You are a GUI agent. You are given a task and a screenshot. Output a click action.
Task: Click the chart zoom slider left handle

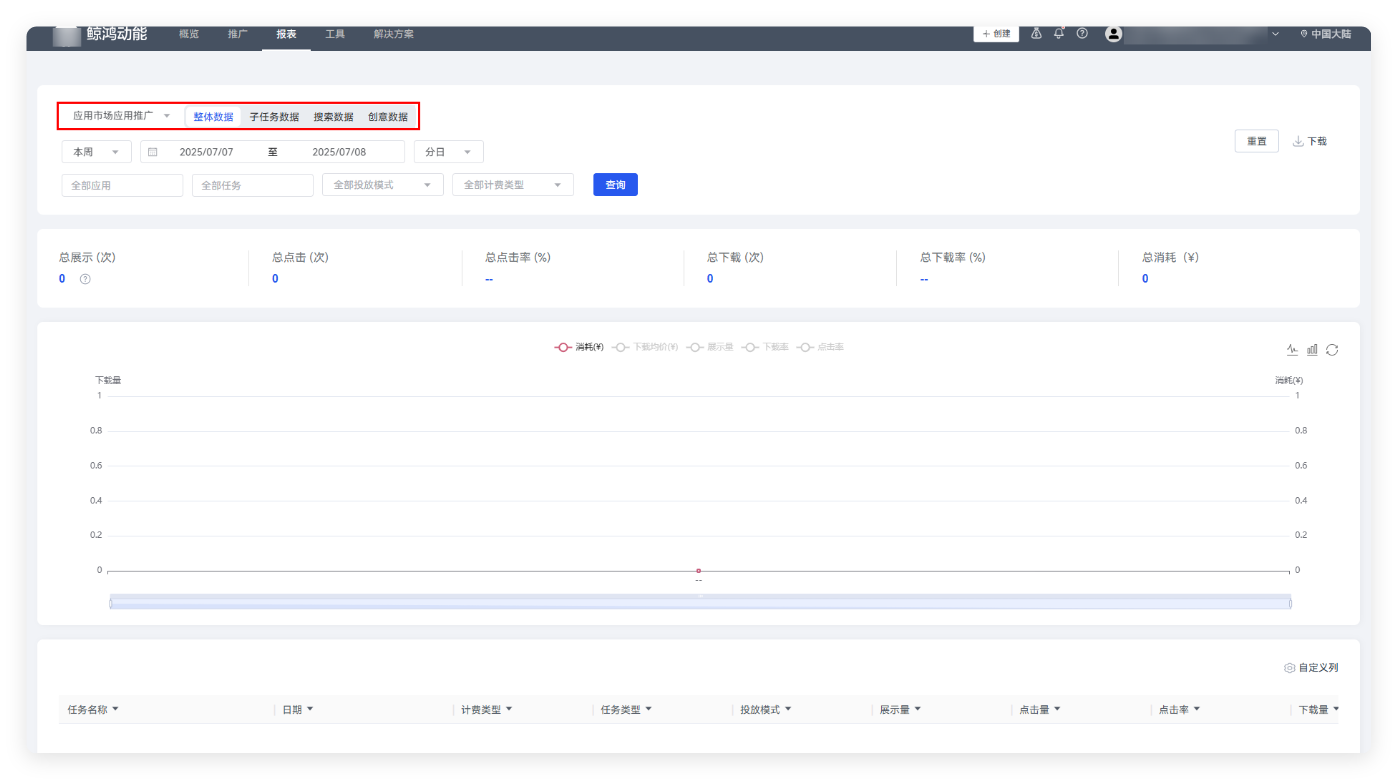click(x=111, y=603)
